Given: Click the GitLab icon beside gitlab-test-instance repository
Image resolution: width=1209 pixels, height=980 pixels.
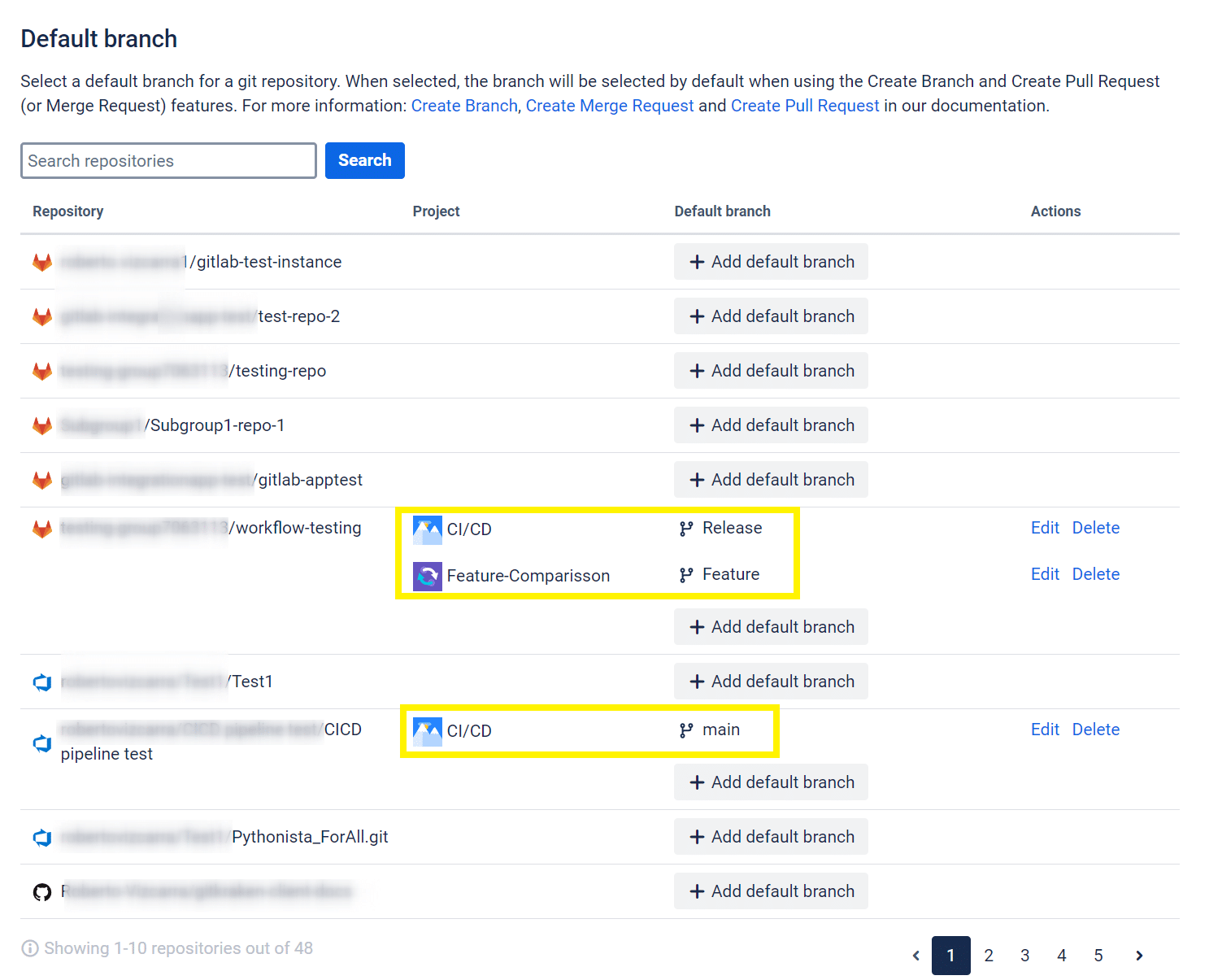Looking at the screenshot, I should pyautogui.click(x=42, y=262).
